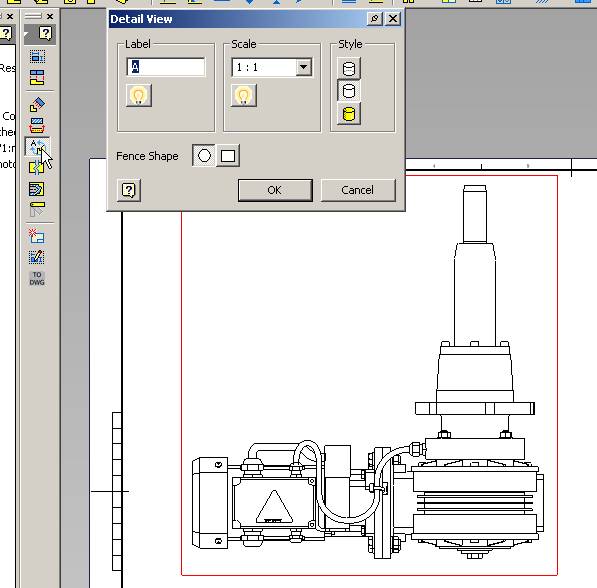Click the Draft View sketch icon
The height and width of the screenshot is (588, 597).
tap(37, 257)
